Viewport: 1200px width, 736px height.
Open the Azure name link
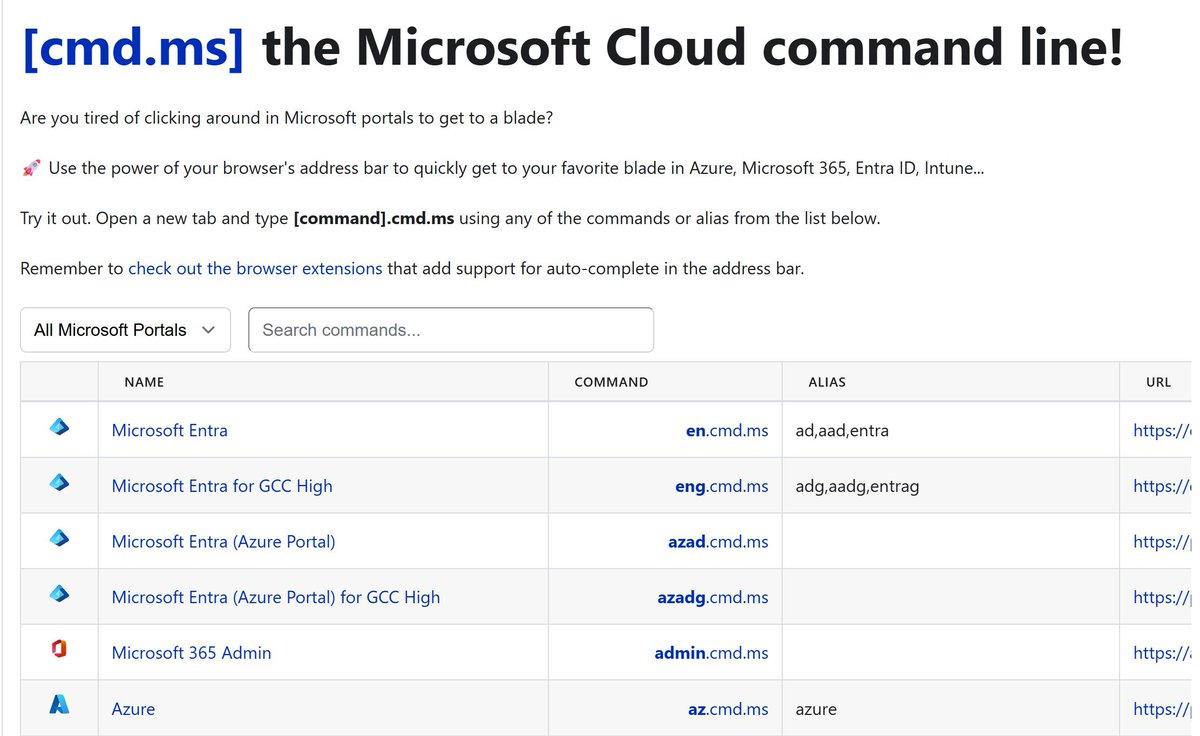tap(133, 709)
